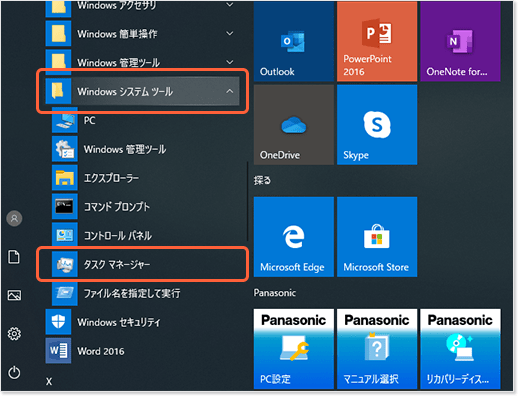Click the user account avatar

pyautogui.click(x=14, y=219)
